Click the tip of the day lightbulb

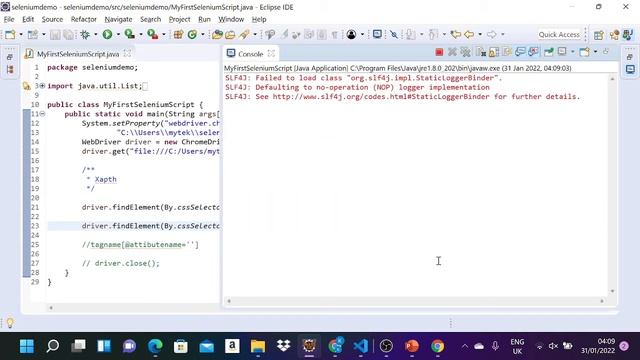click(x=10, y=323)
